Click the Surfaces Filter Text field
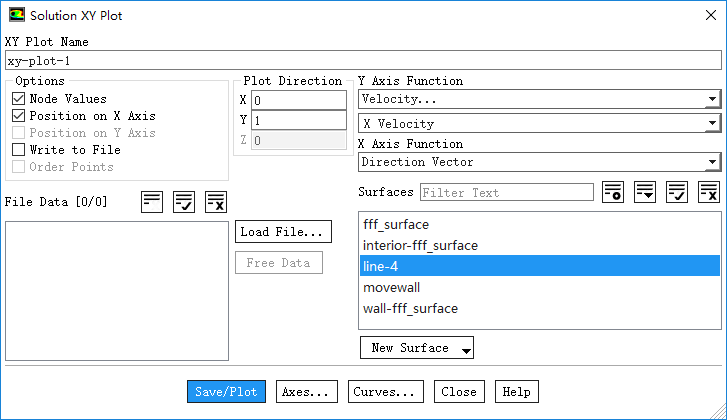This screenshot has height=420, width=727. [x=507, y=192]
